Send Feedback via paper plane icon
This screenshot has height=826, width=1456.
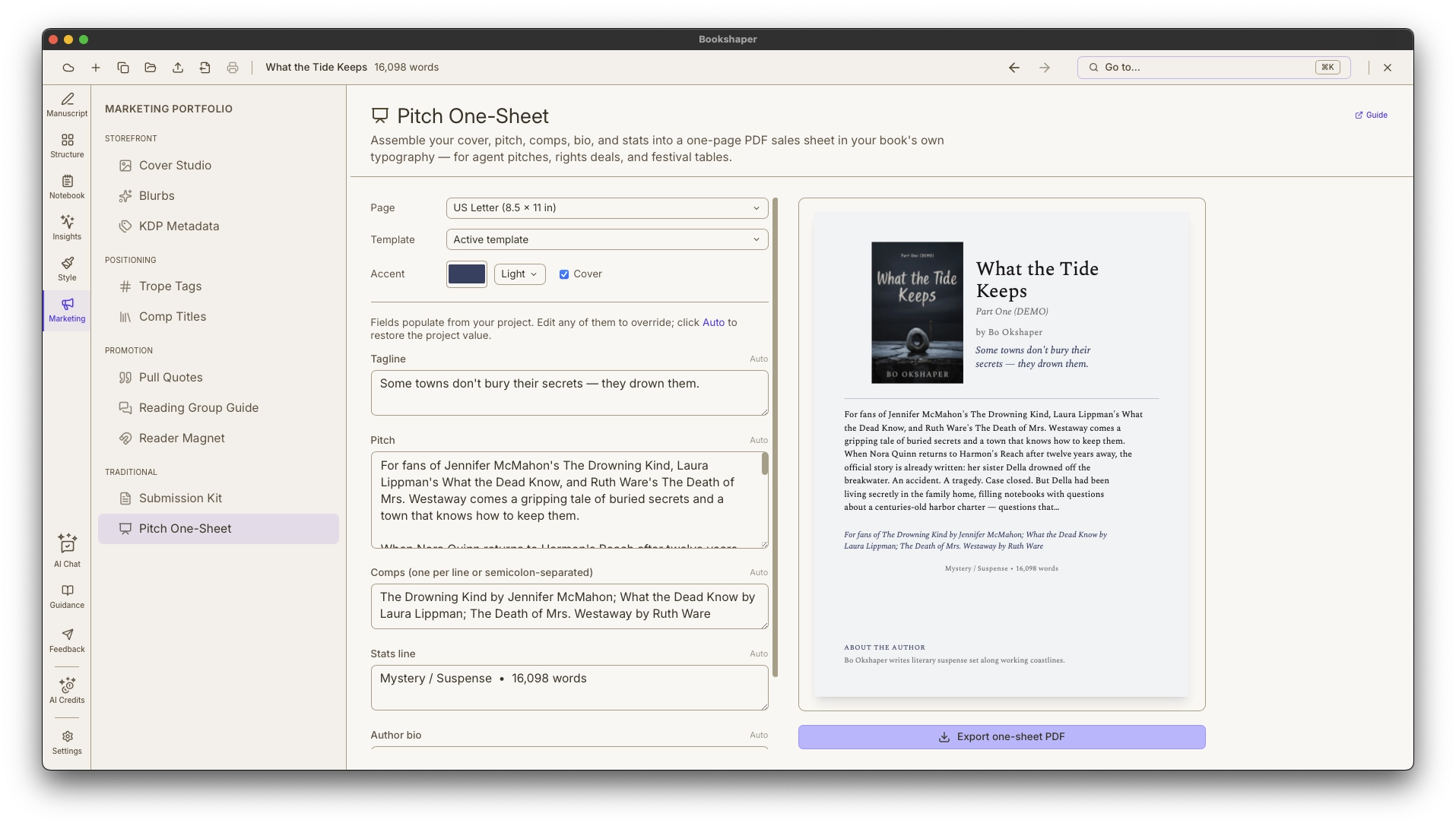(67, 641)
